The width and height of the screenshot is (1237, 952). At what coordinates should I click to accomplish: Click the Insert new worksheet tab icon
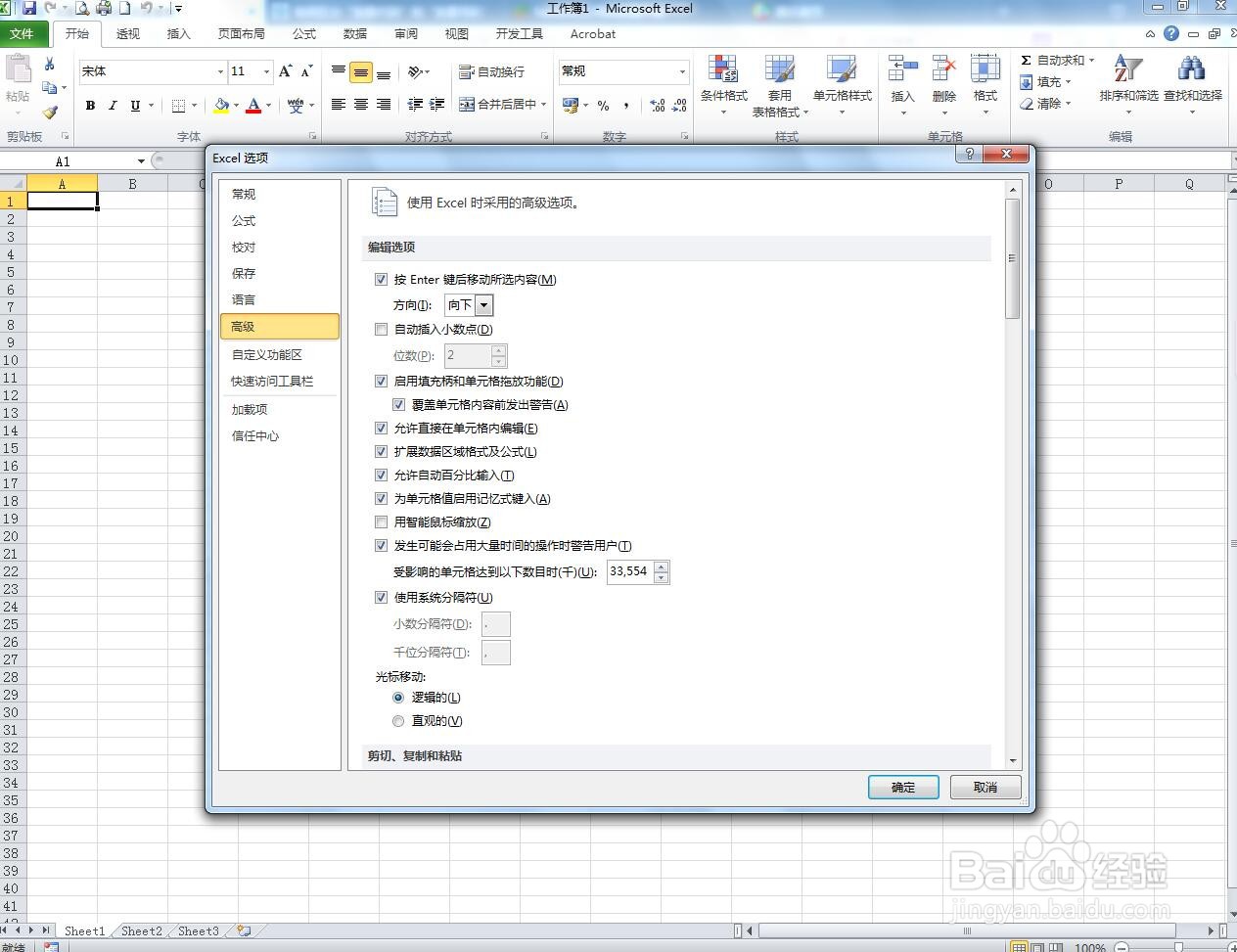pos(244,931)
